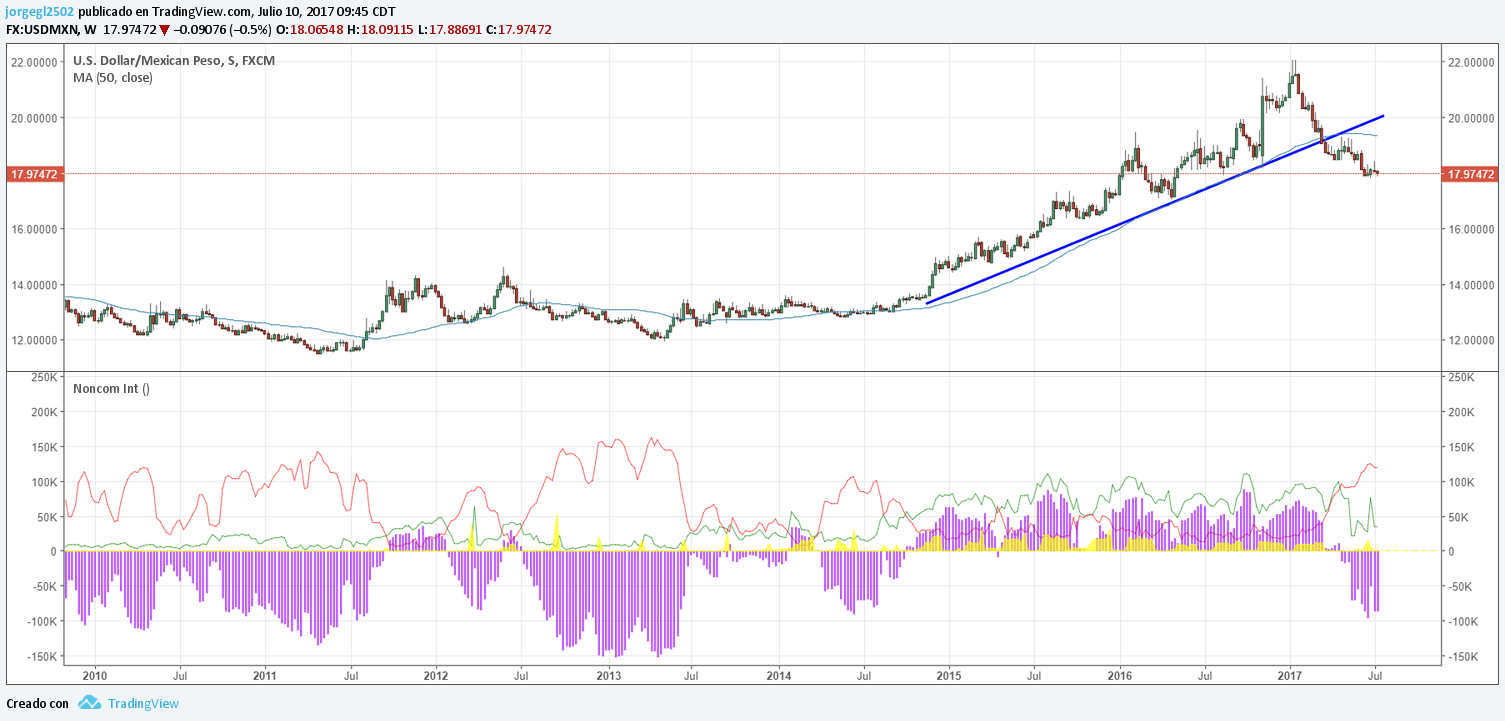Click 14.00000 on the left price axis
Image resolution: width=1505 pixels, height=721 pixels.
point(34,285)
